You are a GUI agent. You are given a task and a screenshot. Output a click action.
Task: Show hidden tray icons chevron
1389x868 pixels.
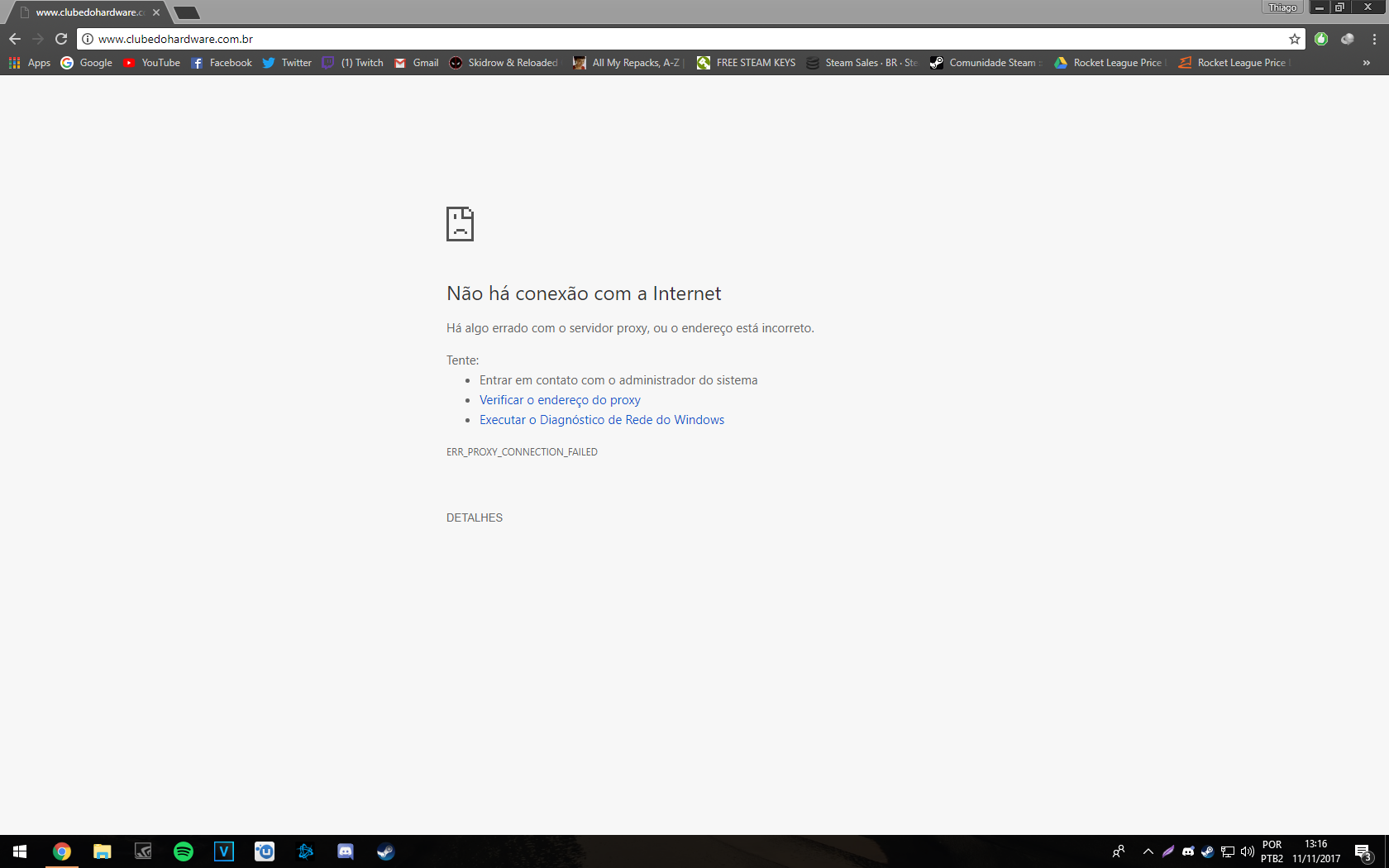tap(1148, 851)
